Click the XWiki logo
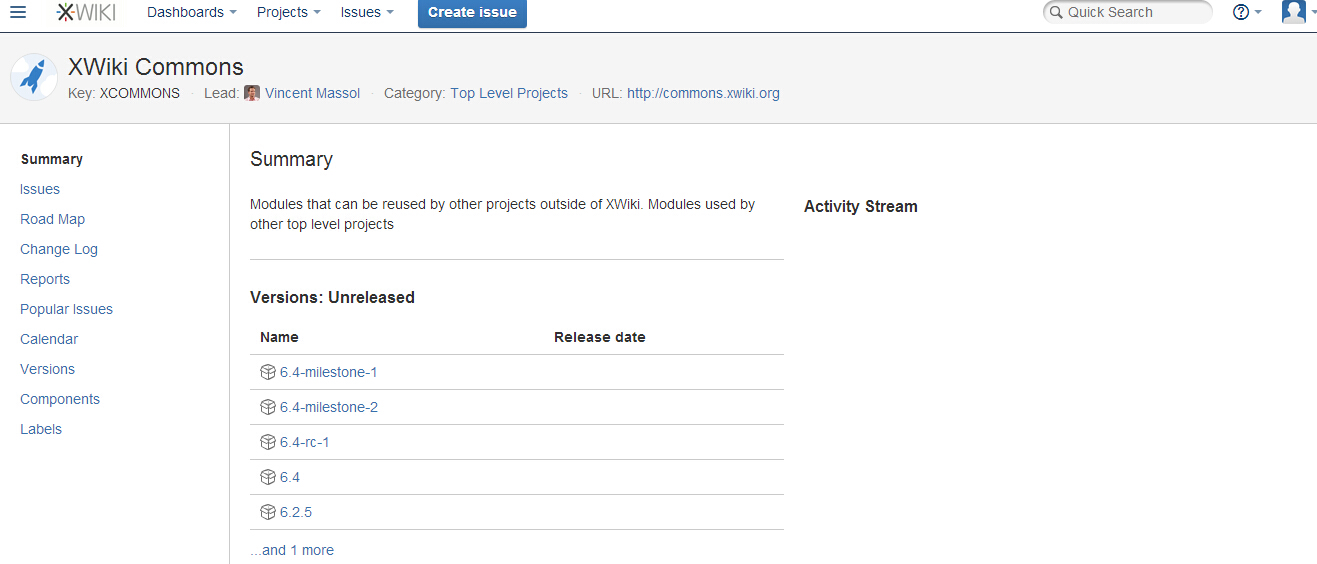The height and width of the screenshot is (564, 1317). pyautogui.click(x=85, y=12)
